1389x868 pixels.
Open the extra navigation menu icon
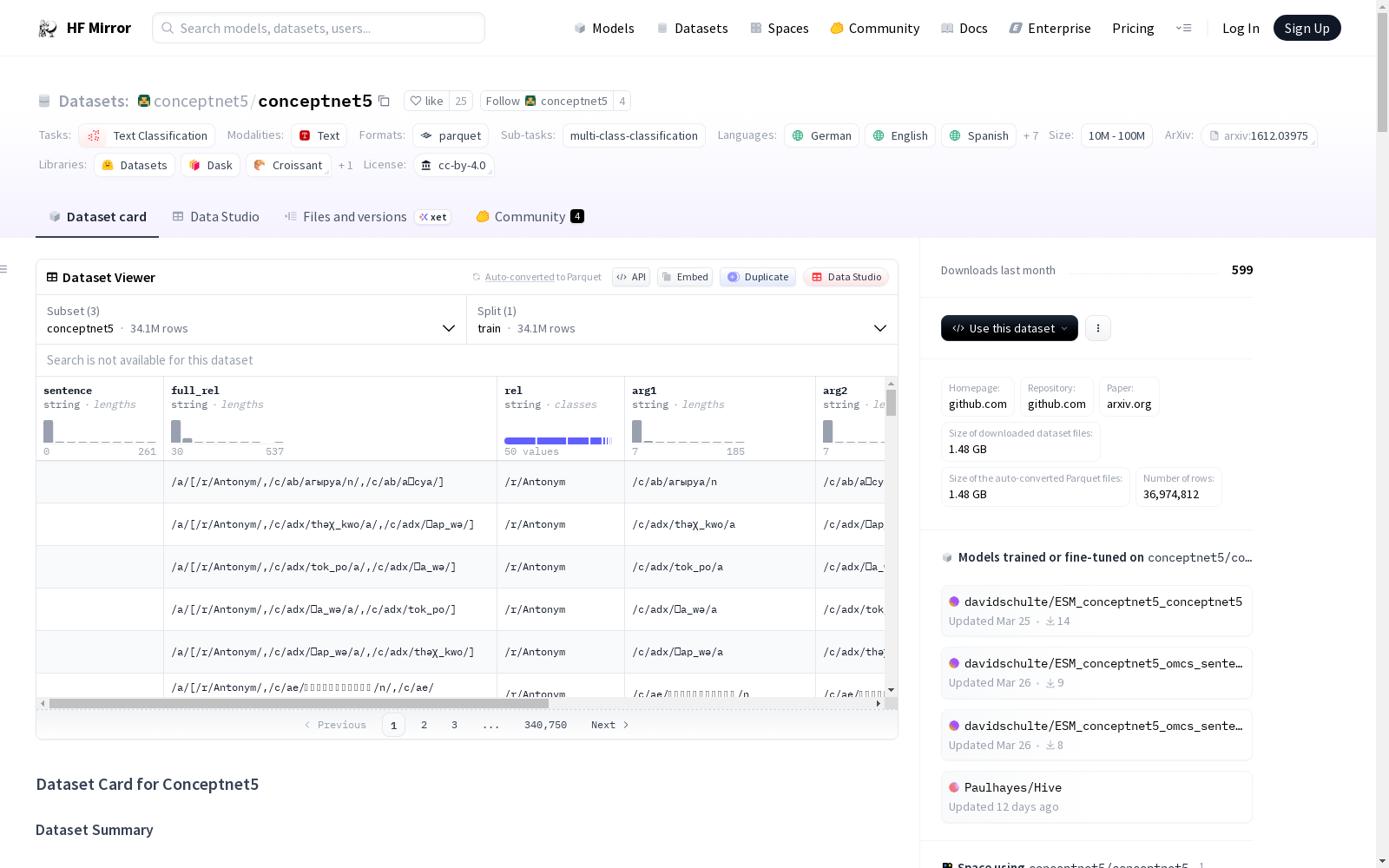(x=1183, y=28)
